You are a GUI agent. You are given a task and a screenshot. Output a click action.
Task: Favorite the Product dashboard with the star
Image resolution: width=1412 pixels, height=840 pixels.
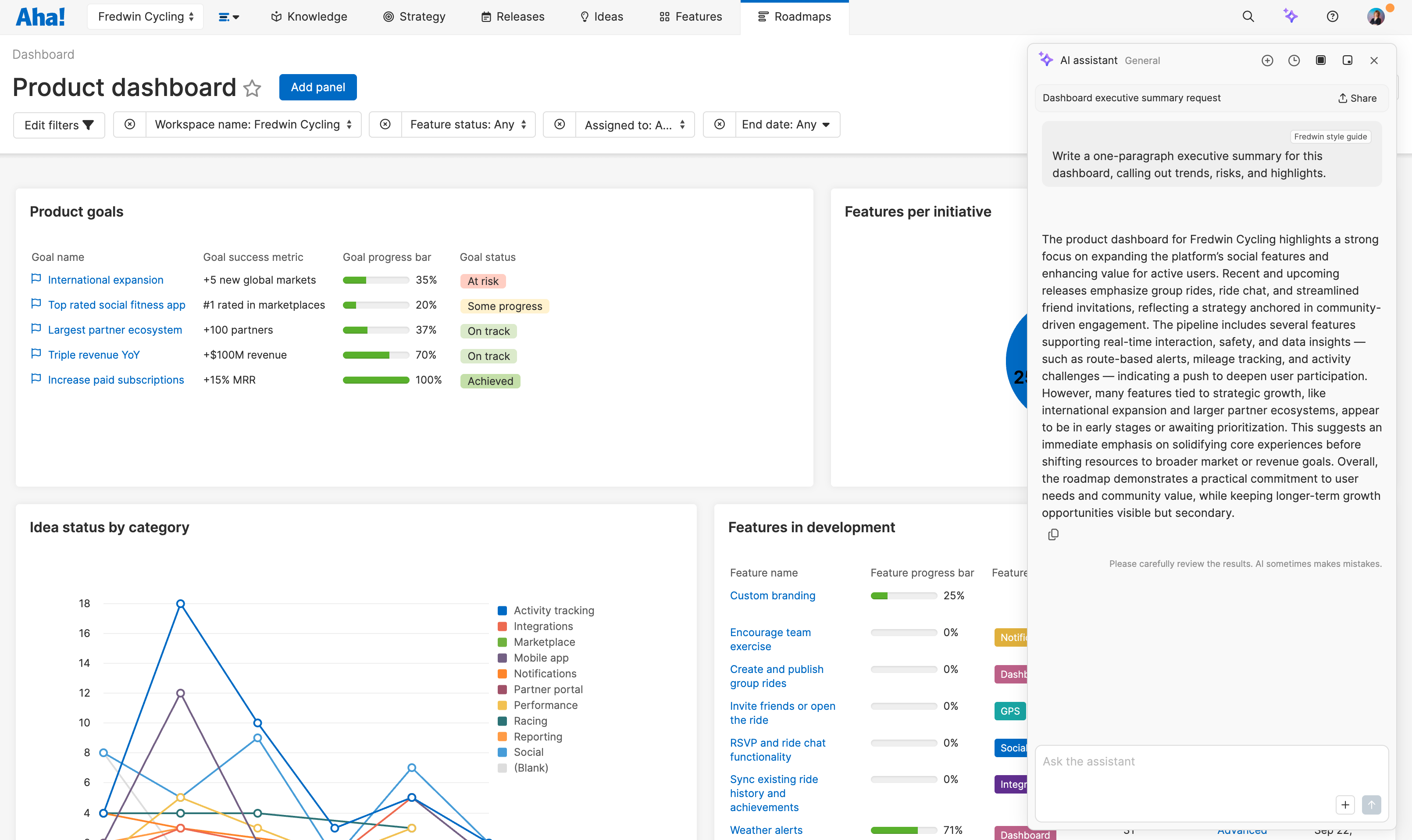tap(253, 88)
